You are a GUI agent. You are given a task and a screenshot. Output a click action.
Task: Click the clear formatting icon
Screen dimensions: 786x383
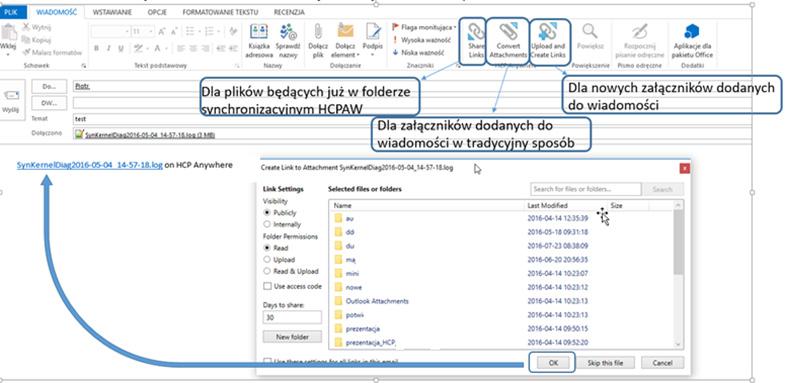[233, 32]
